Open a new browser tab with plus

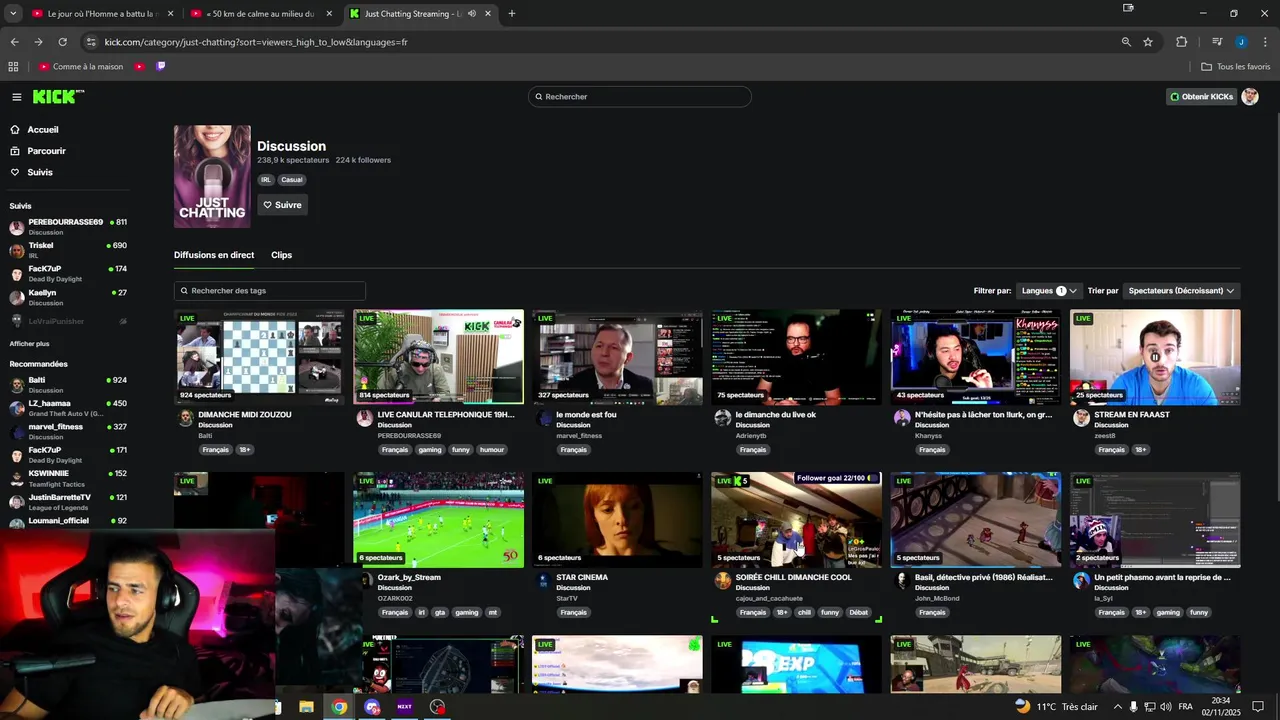tap(512, 14)
